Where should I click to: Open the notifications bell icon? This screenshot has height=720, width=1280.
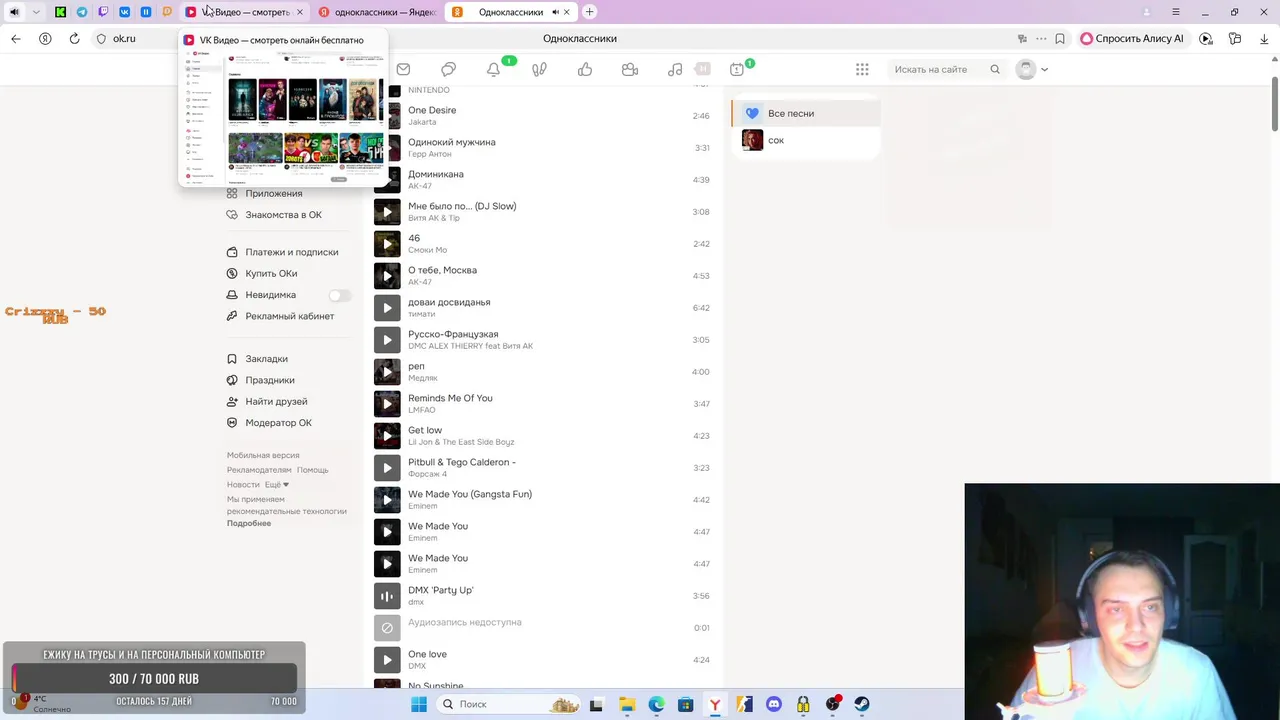493,69
